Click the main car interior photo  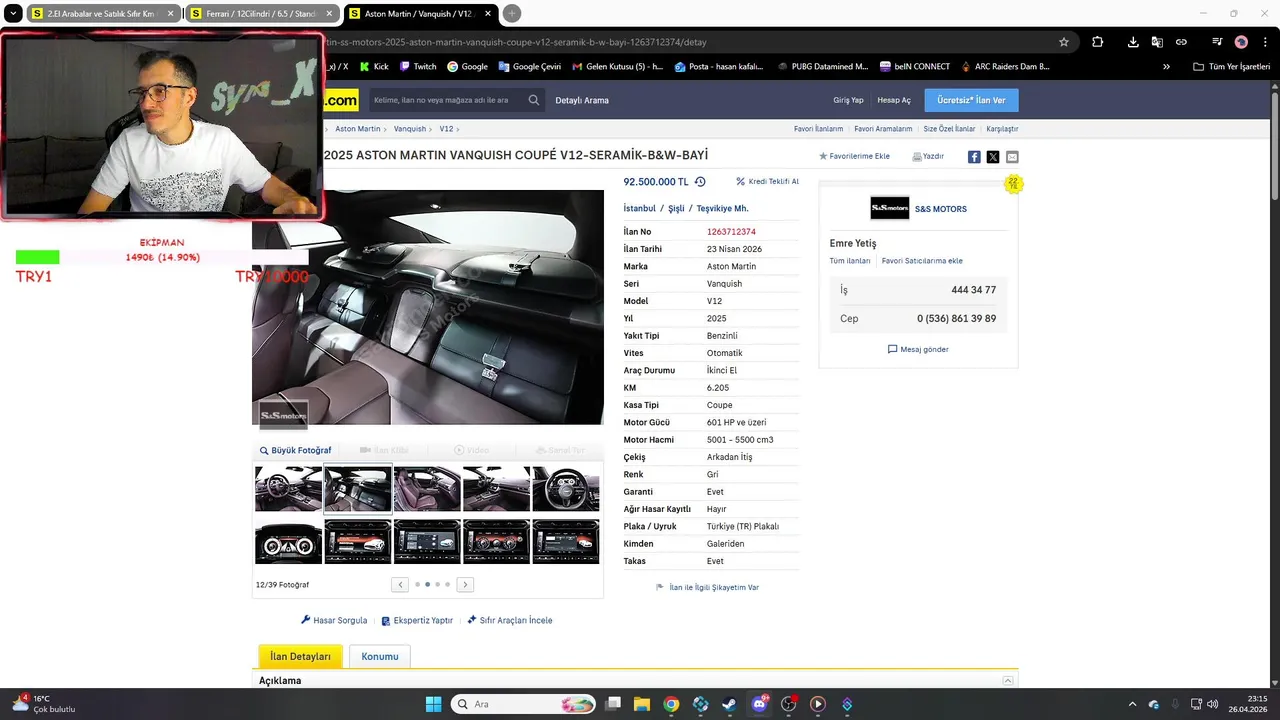click(x=428, y=307)
